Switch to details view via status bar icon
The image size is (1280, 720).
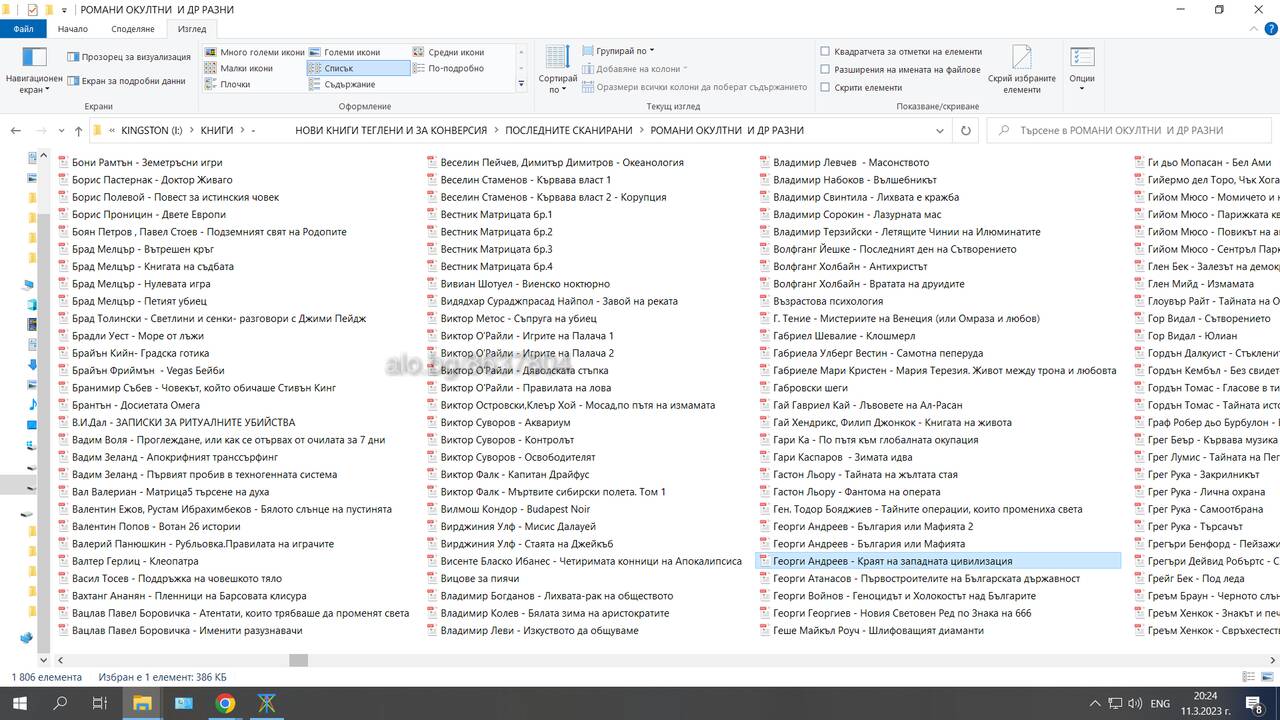tap(1249, 678)
